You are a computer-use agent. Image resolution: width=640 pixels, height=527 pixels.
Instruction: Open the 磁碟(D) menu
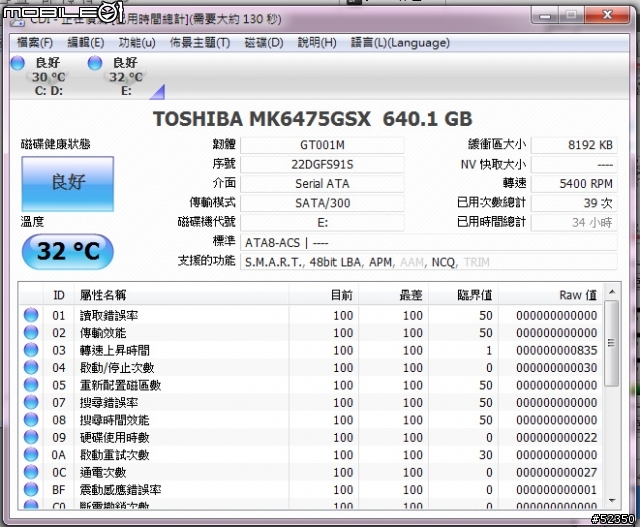(264, 42)
